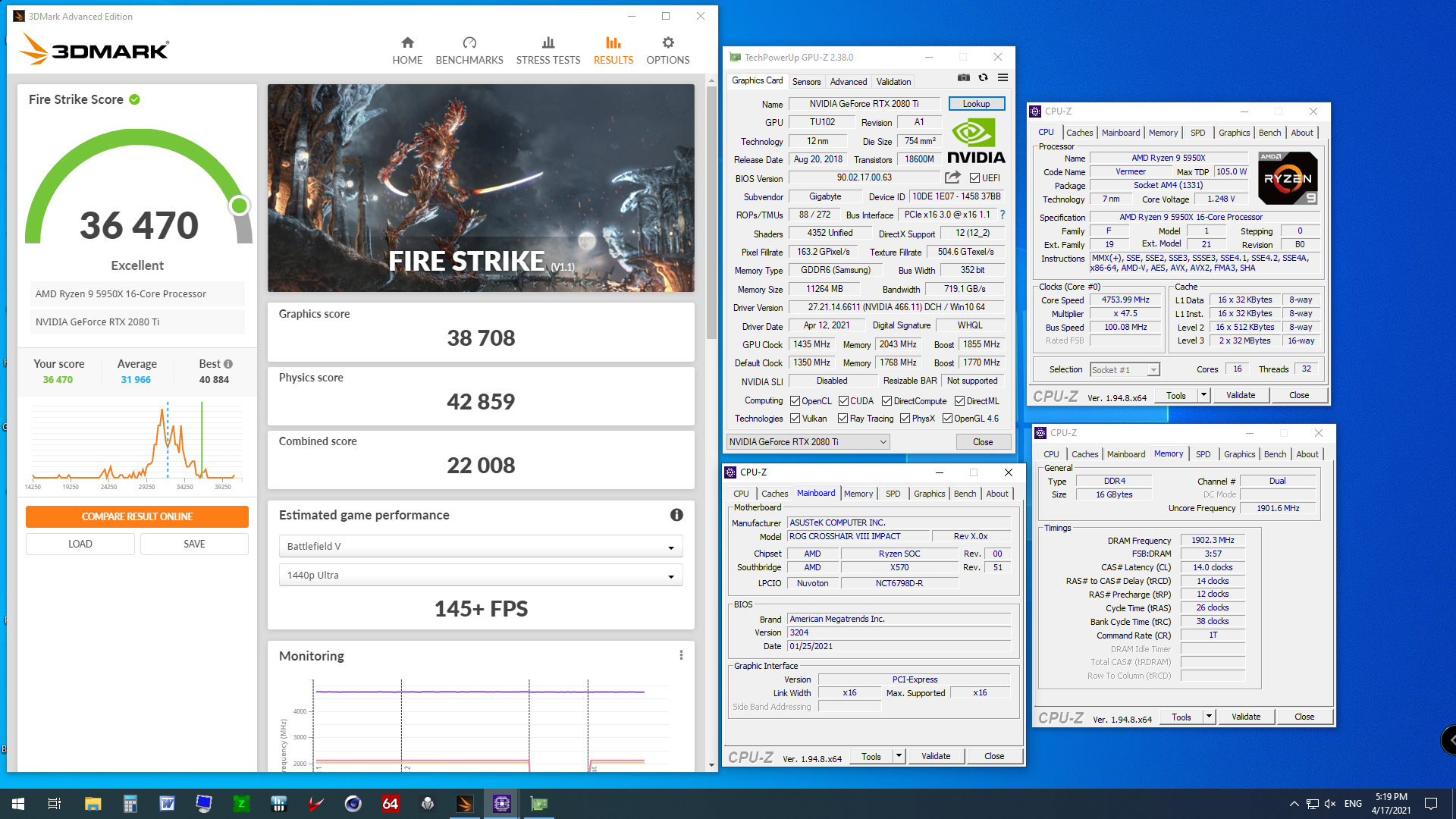Image resolution: width=1456 pixels, height=819 pixels.
Task: Launch Calculator from the taskbar
Action: click(x=130, y=804)
